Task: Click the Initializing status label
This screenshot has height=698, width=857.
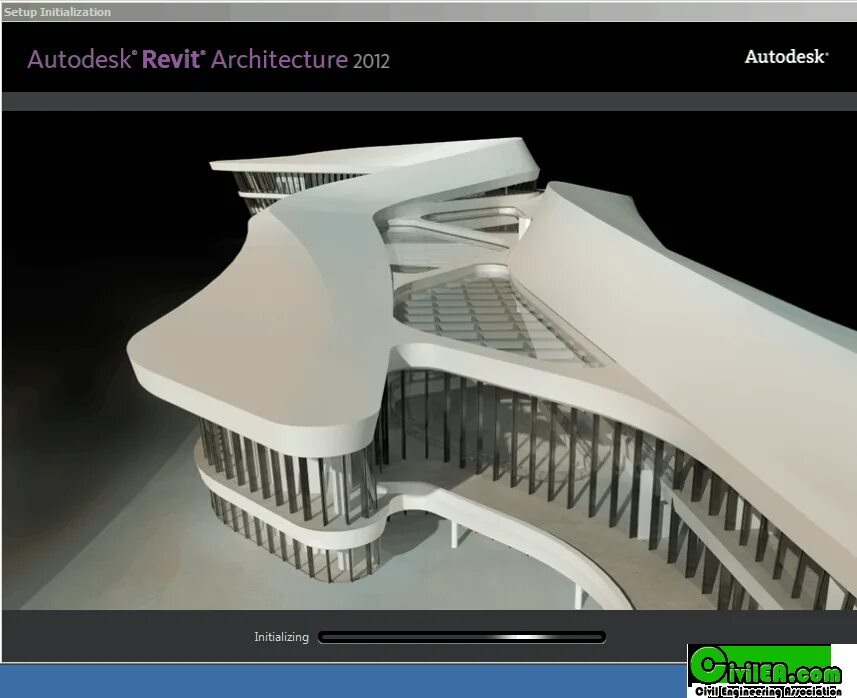Action: [281, 637]
